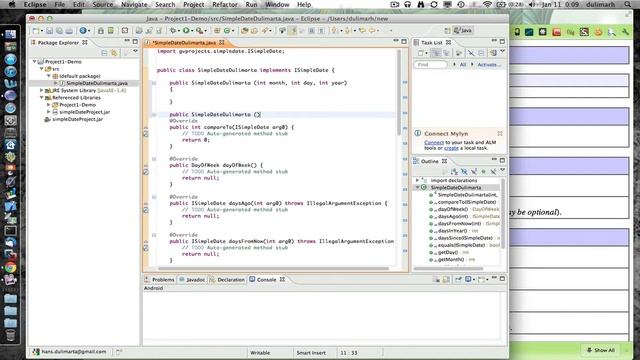Click the New Java Class icon

[227, 31]
